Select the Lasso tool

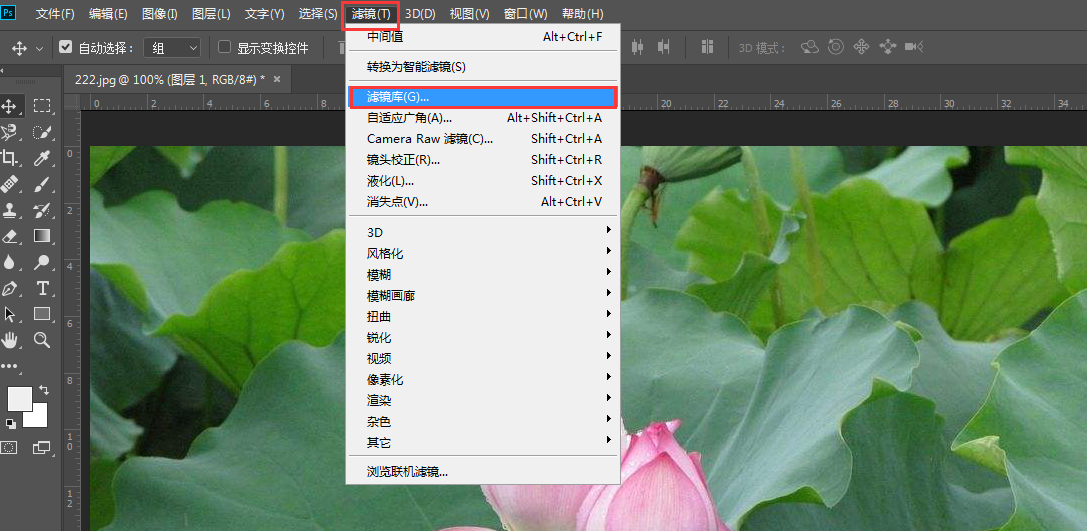pyautogui.click(x=10, y=132)
